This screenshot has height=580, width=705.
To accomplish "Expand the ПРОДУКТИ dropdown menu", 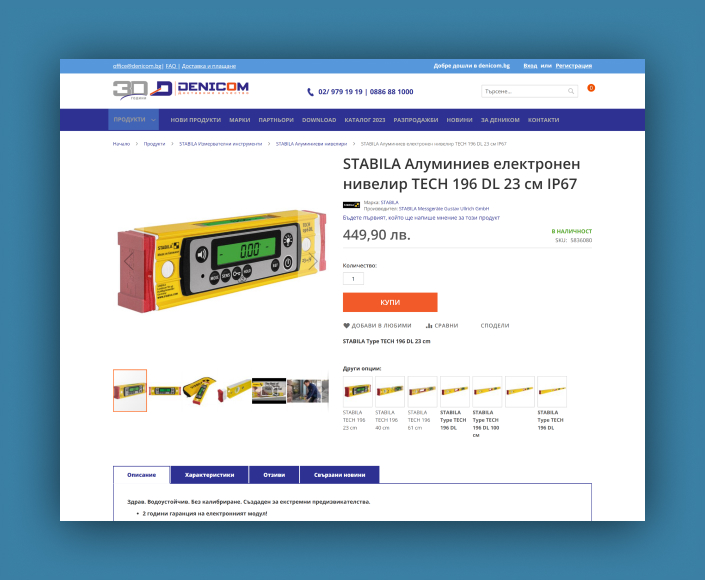I will click(134, 120).
